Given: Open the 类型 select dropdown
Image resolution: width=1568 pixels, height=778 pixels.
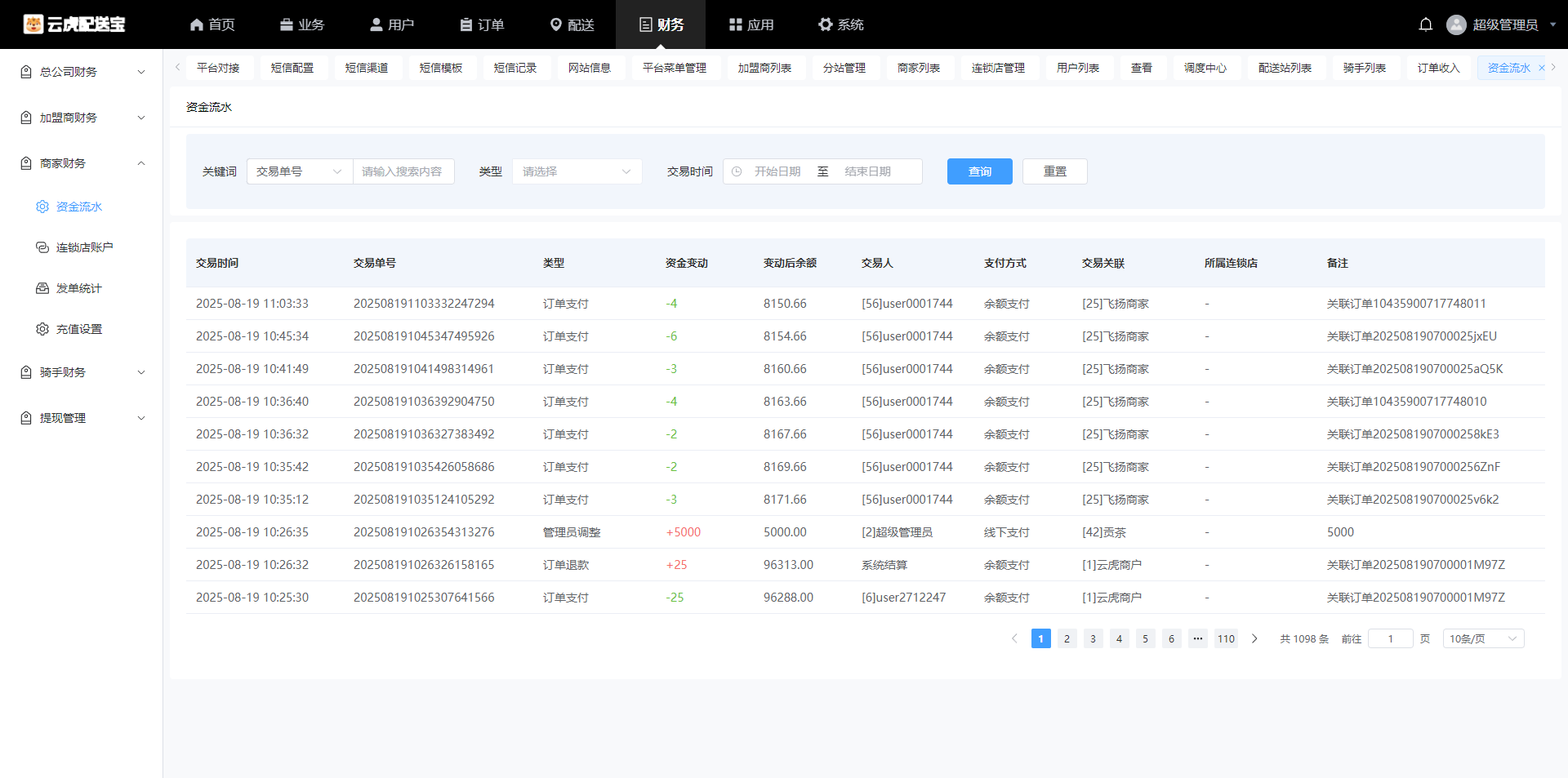Looking at the screenshot, I should click(577, 171).
